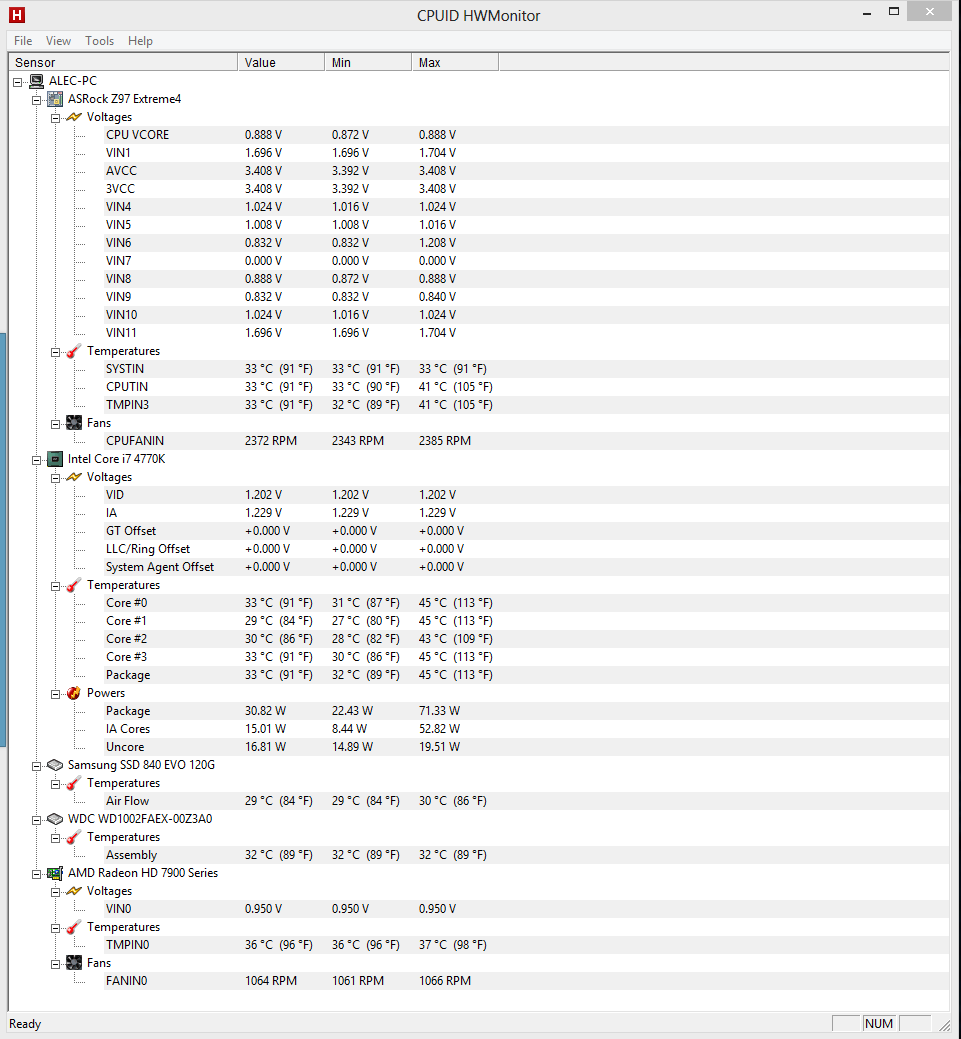Click the 2372 RPM CPUFANIN value
This screenshot has width=961, height=1039.
click(271, 441)
